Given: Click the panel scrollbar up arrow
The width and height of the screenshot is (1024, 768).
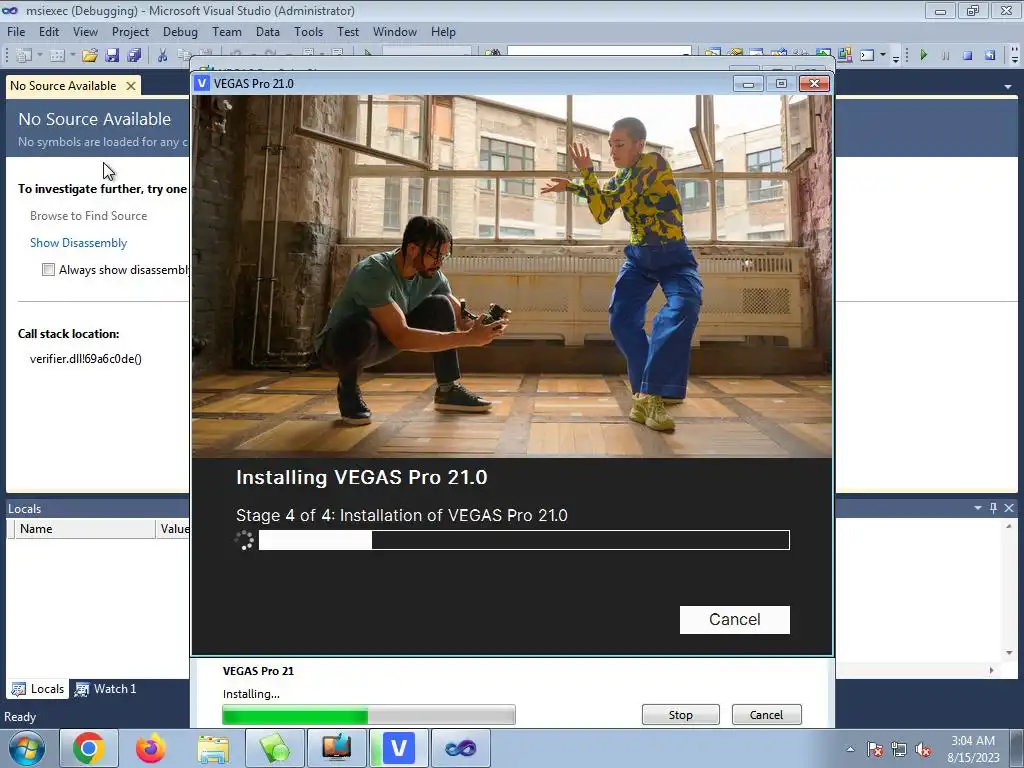Looking at the screenshot, I should [x=1009, y=526].
